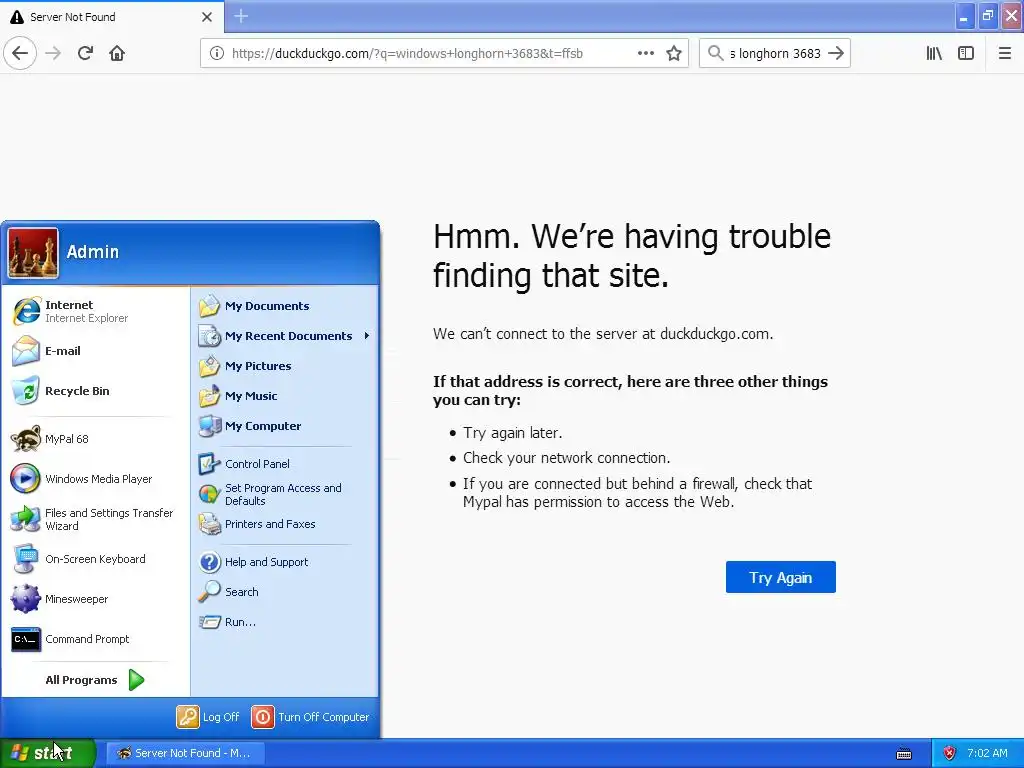The height and width of the screenshot is (768, 1024).
Task: Launch MyPal 68 raccoon browser
Action: click(x=95, y=439)
